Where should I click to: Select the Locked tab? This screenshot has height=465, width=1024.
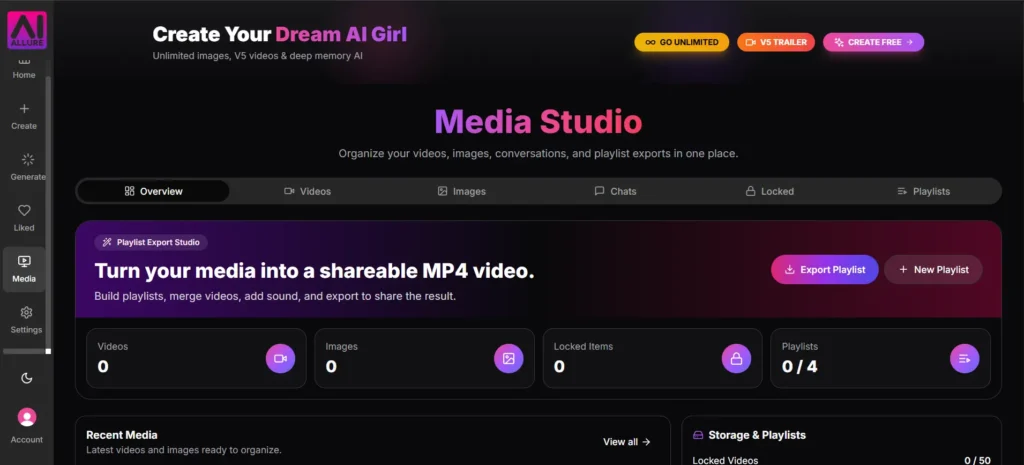tap(769, 191)
